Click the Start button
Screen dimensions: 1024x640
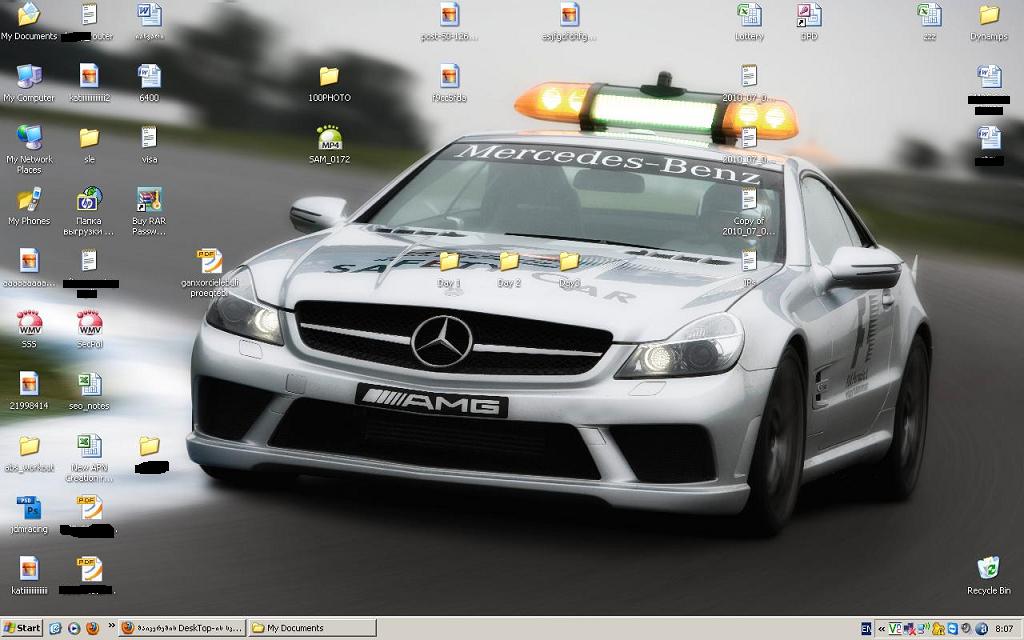pyautogui.click(x=22, y=628)
